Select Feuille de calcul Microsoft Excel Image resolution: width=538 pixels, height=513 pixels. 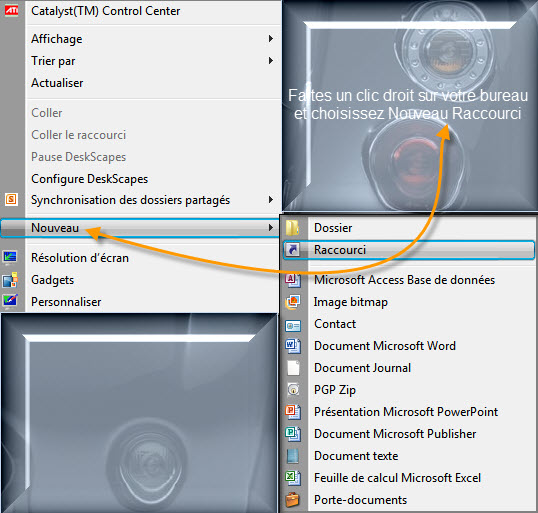pyautogui.click(x=398, y=478)
